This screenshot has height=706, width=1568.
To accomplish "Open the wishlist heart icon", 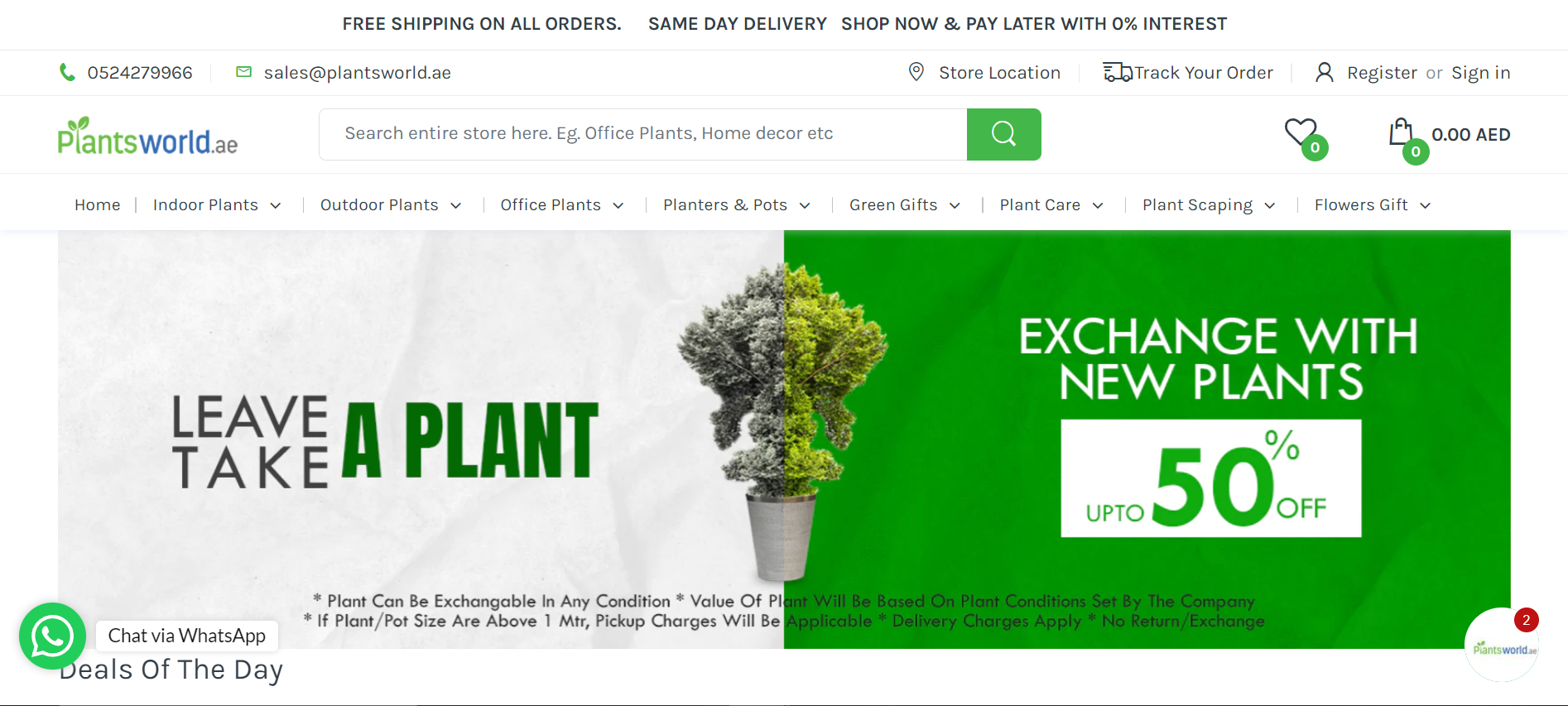I will 1301,132.
